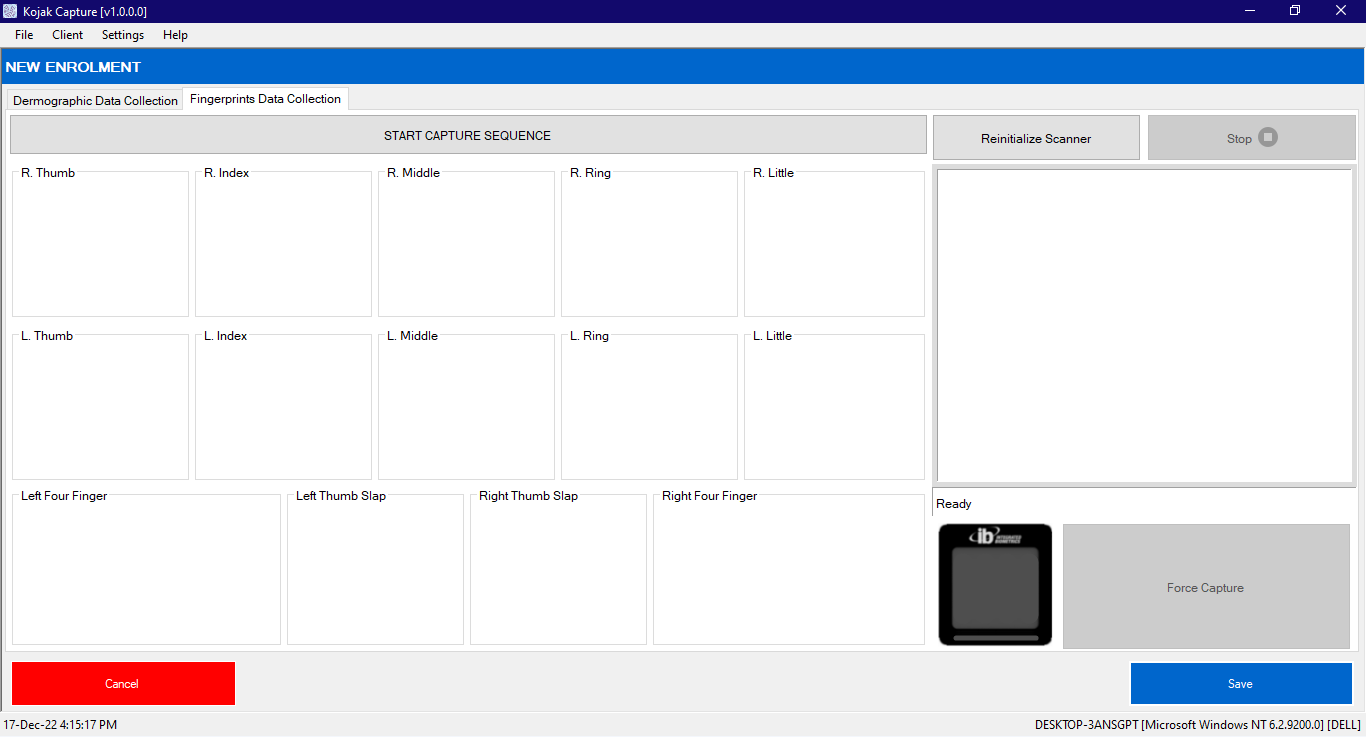Save the enrolment with the Save button
The width and height of the screenshot is (1366, 738).
coord(1240,684)
